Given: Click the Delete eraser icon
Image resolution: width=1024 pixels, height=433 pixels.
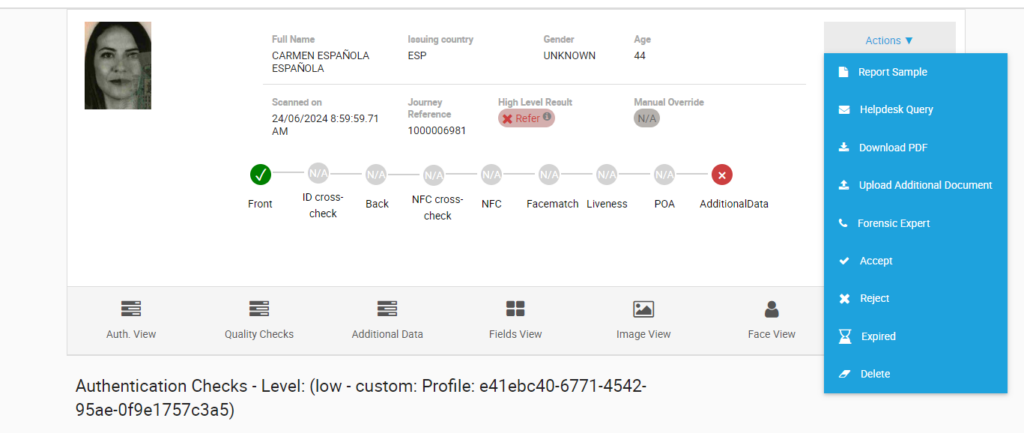Looking at the screenshot, I should (x=843, y=374).
